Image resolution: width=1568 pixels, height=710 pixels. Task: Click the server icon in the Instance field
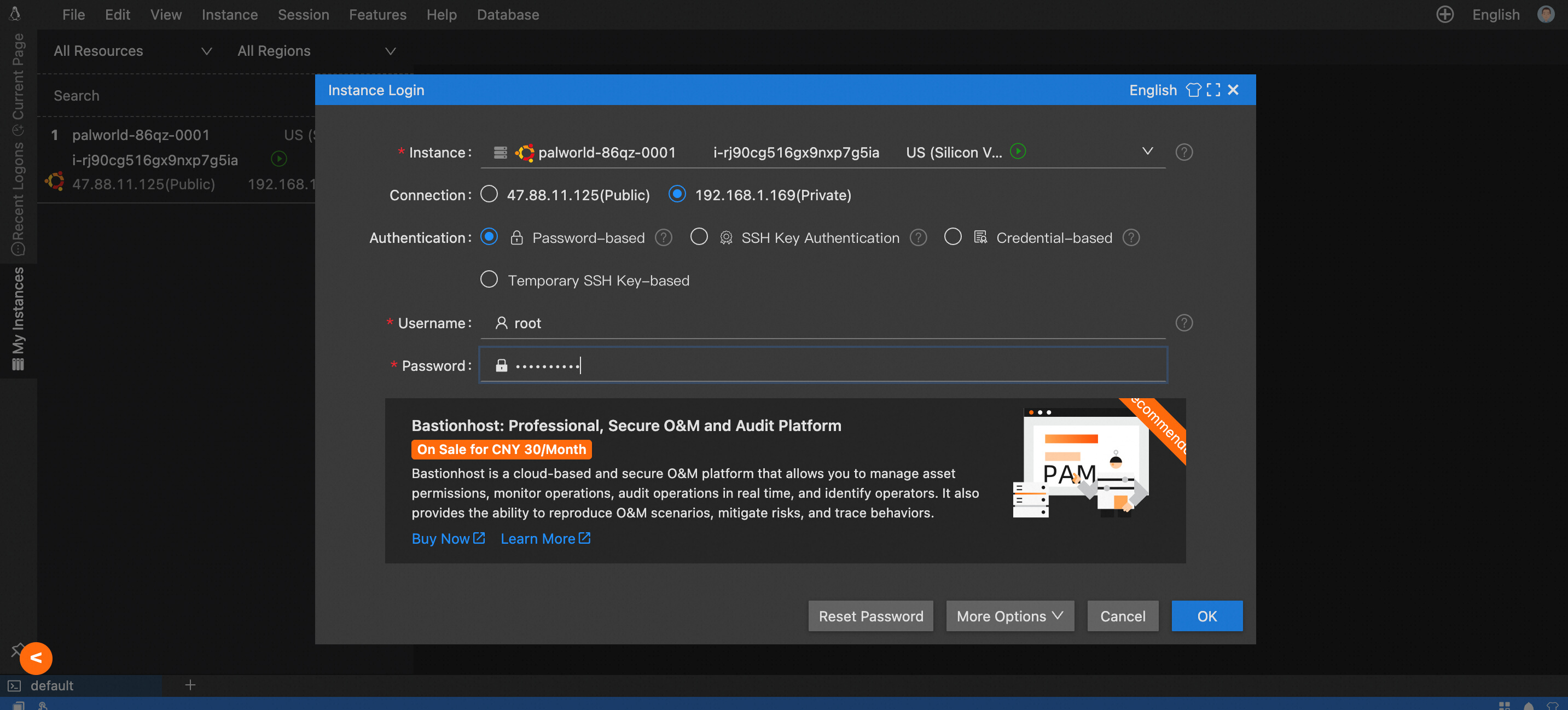(x=501, y=152)
